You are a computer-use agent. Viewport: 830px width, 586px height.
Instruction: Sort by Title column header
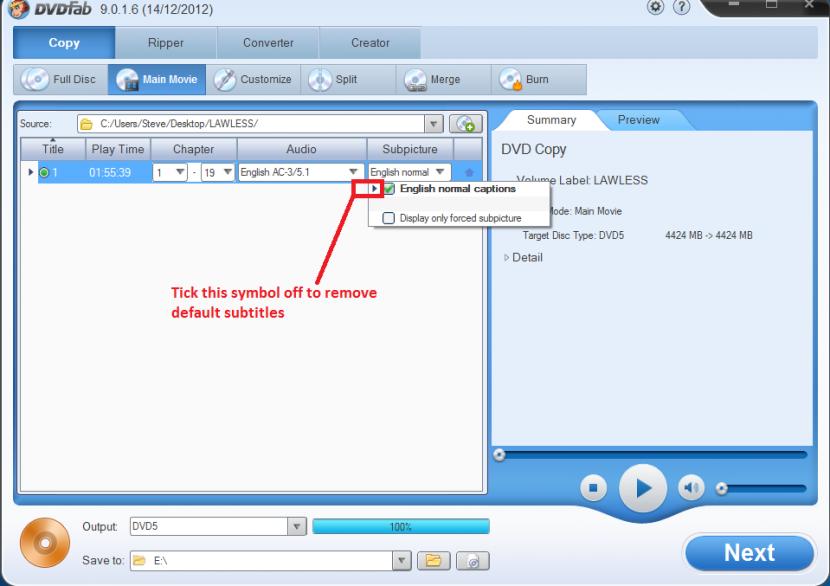pos(53,149)
